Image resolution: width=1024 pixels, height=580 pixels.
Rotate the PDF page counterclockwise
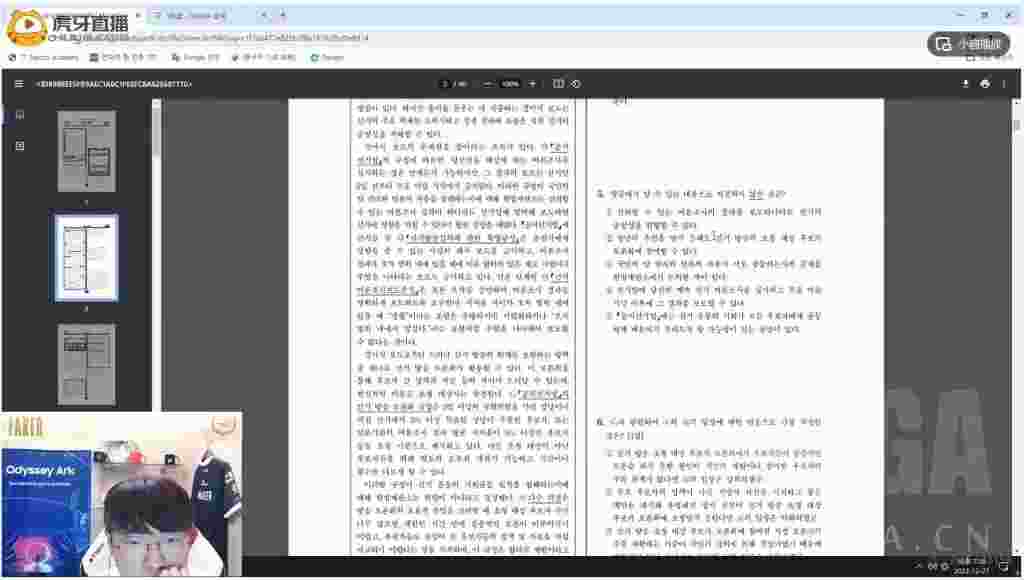[x=576, y=84]
